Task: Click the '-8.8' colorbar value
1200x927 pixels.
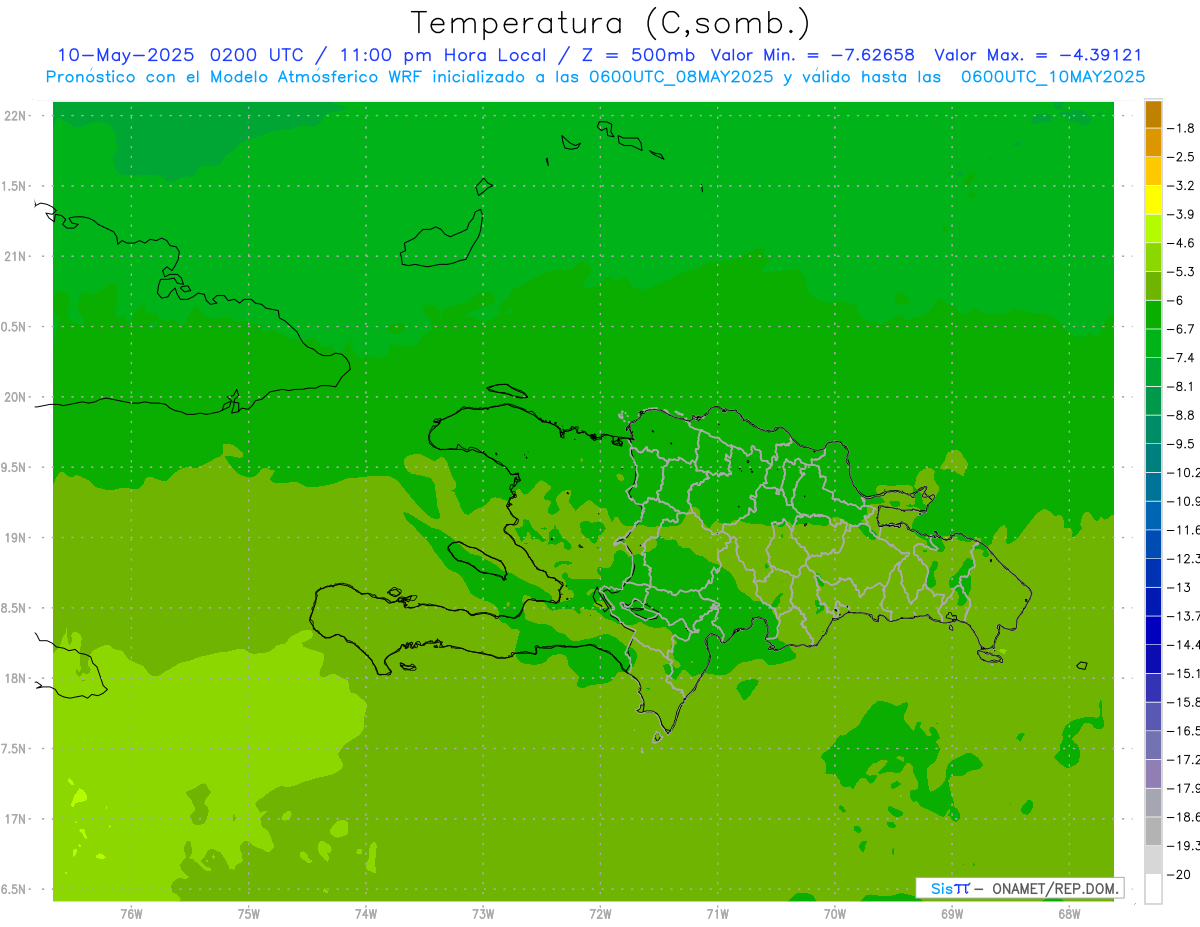Action: pyautogui.click(x=1182, y=415)
